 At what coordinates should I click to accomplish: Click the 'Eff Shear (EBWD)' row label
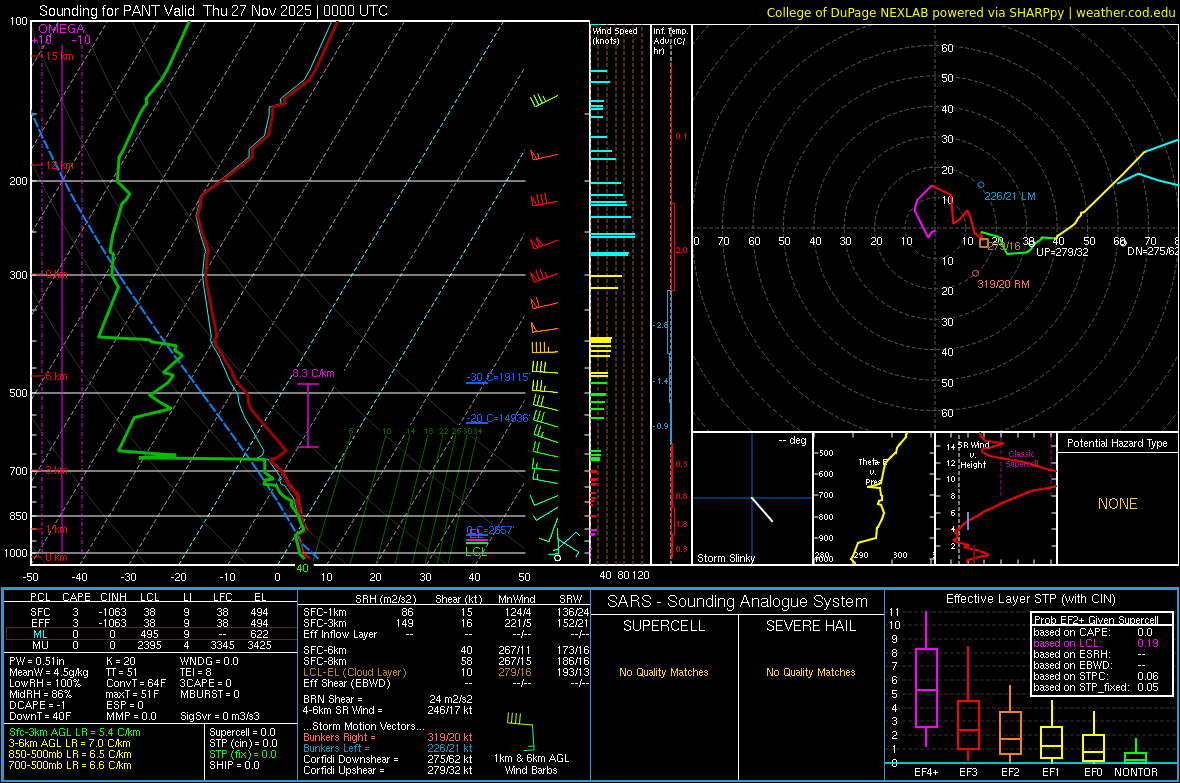[347, 683]
